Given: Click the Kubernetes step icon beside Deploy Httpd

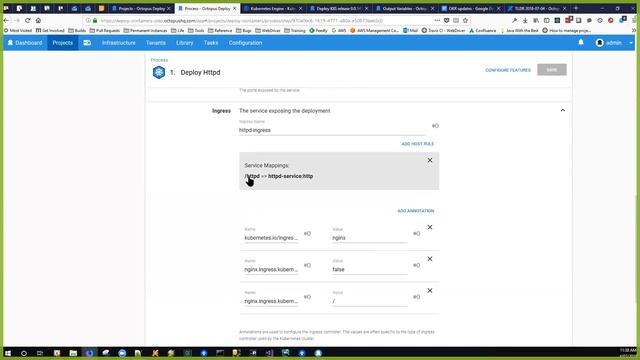Looking at the screenshot, I should pos(159,72).
